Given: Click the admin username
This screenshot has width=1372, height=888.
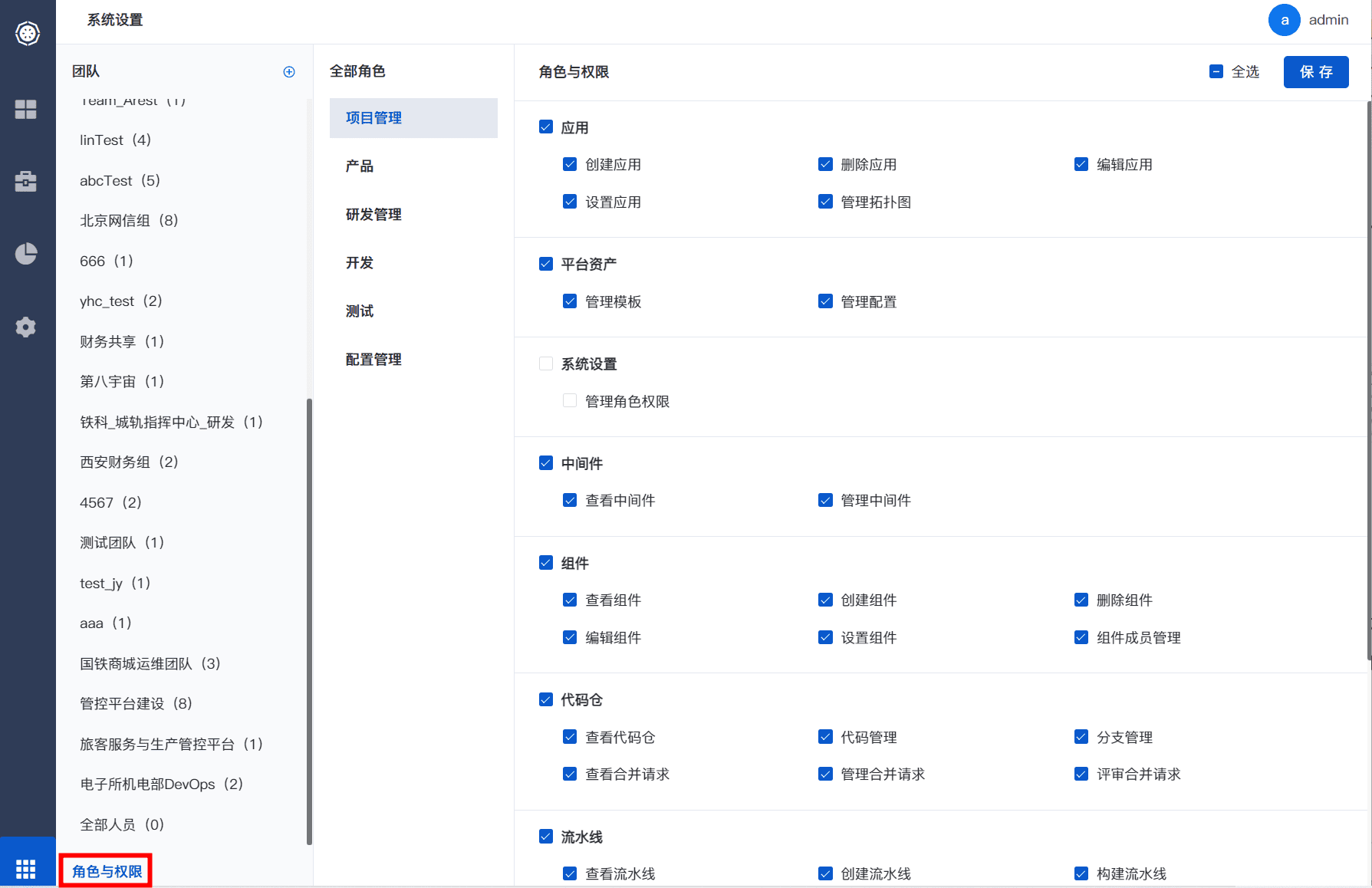Looking at the screenshot, I should coord(1328,20).
